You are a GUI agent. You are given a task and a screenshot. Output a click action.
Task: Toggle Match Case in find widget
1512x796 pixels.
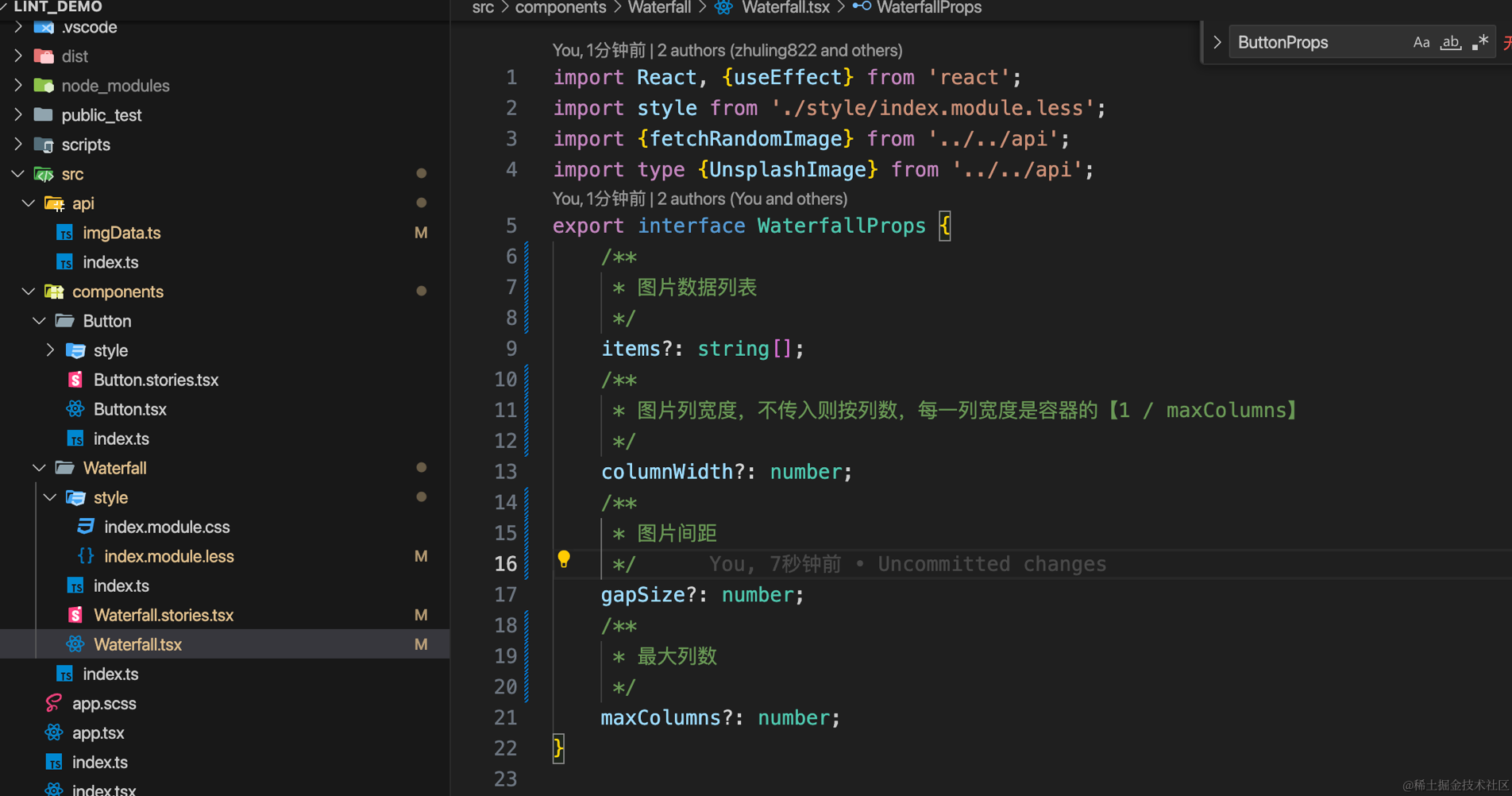(1421, 43)
